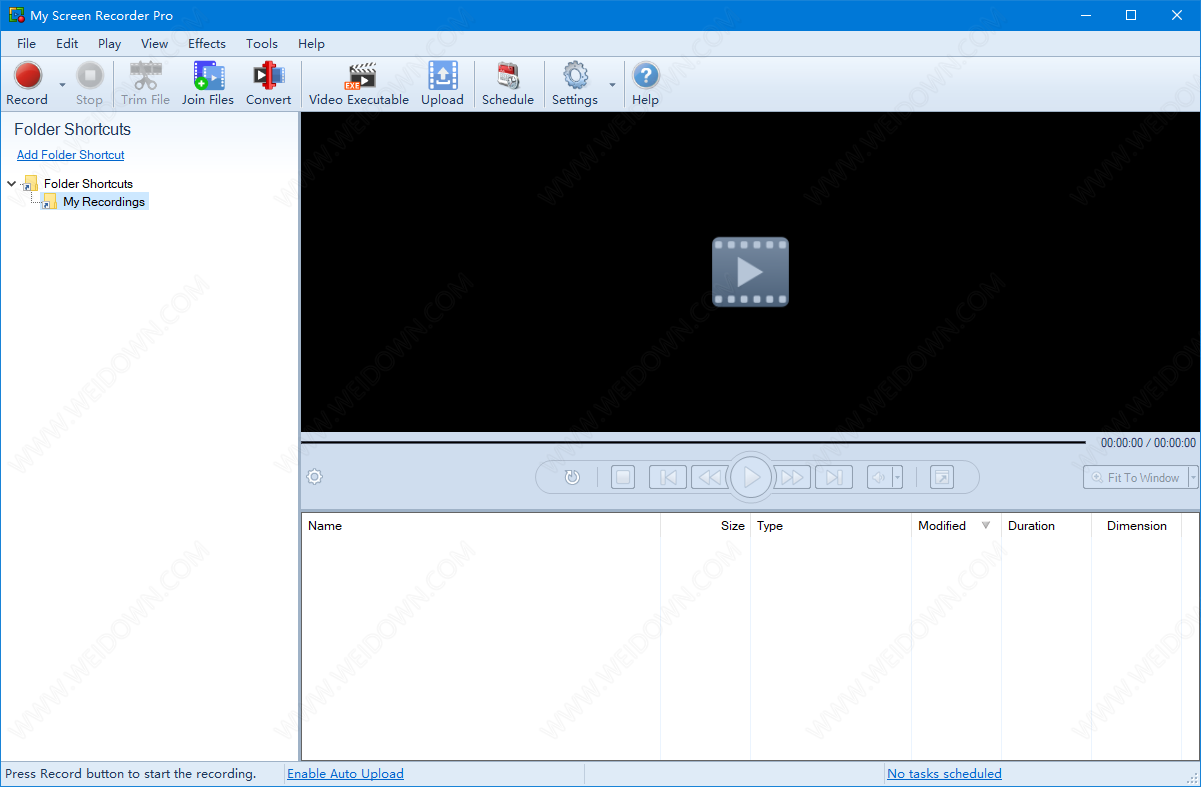
Task: Open the volume dropdown arrow
Action: (898, 478)
